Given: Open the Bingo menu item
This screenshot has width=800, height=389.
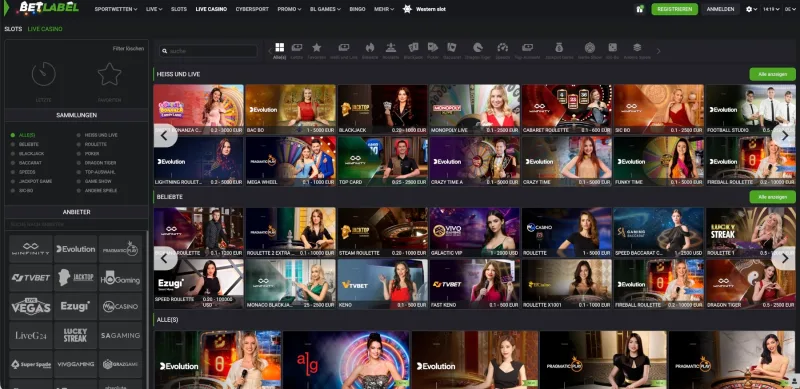Looking at the screenshot, I should pos(357,9).
